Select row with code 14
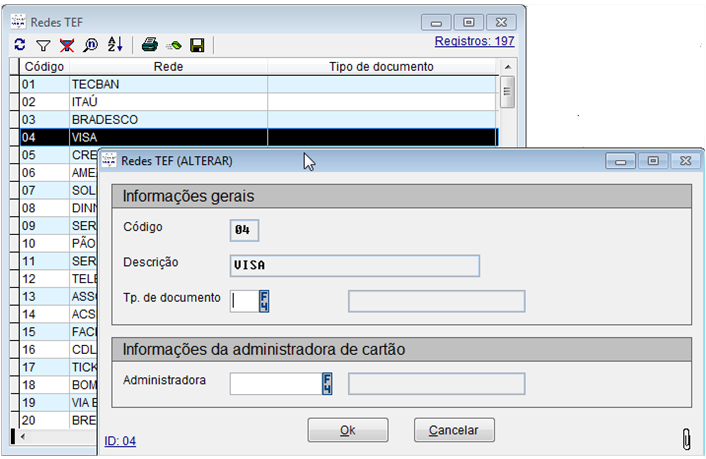Screen dimensions: 706x459 [x=59, y=314]
